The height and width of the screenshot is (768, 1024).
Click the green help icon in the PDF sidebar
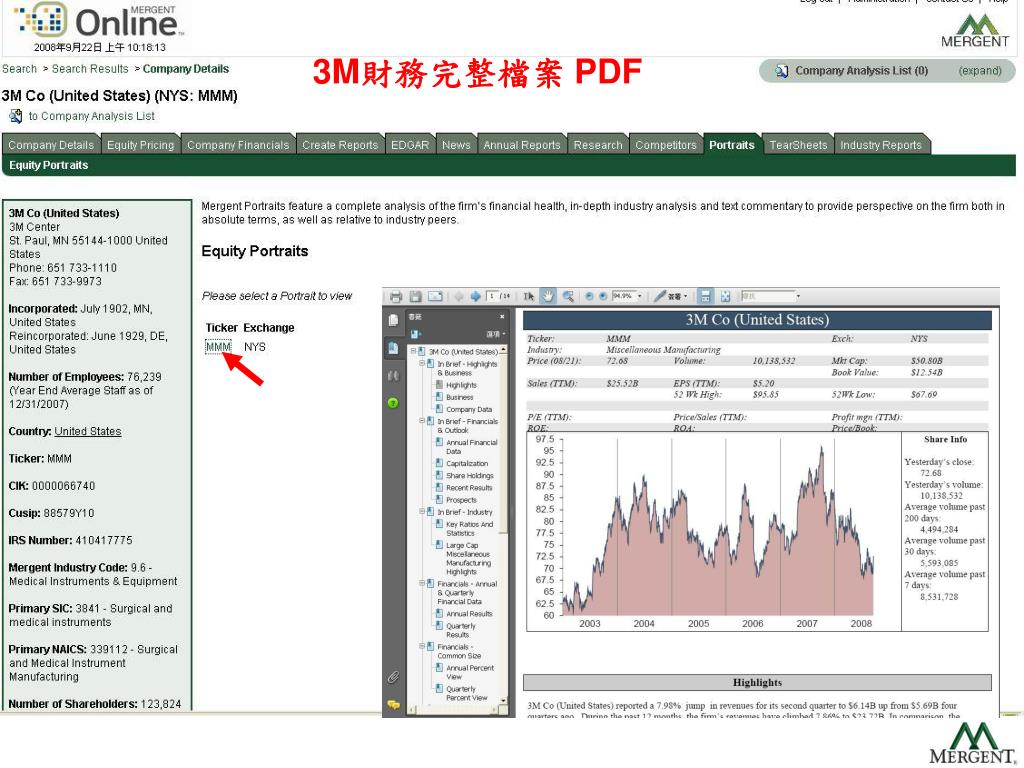[x=393, y=403]
